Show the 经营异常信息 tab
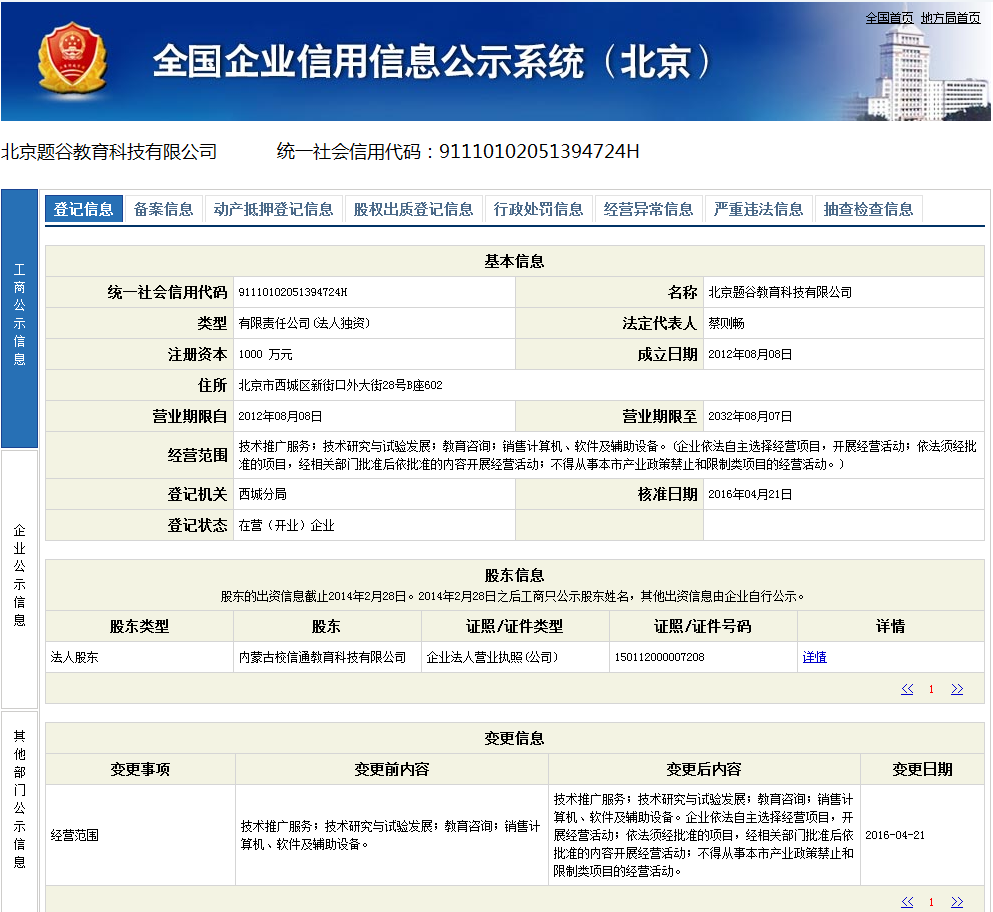The height and width of the screenshot is (912, 993). 649,209
